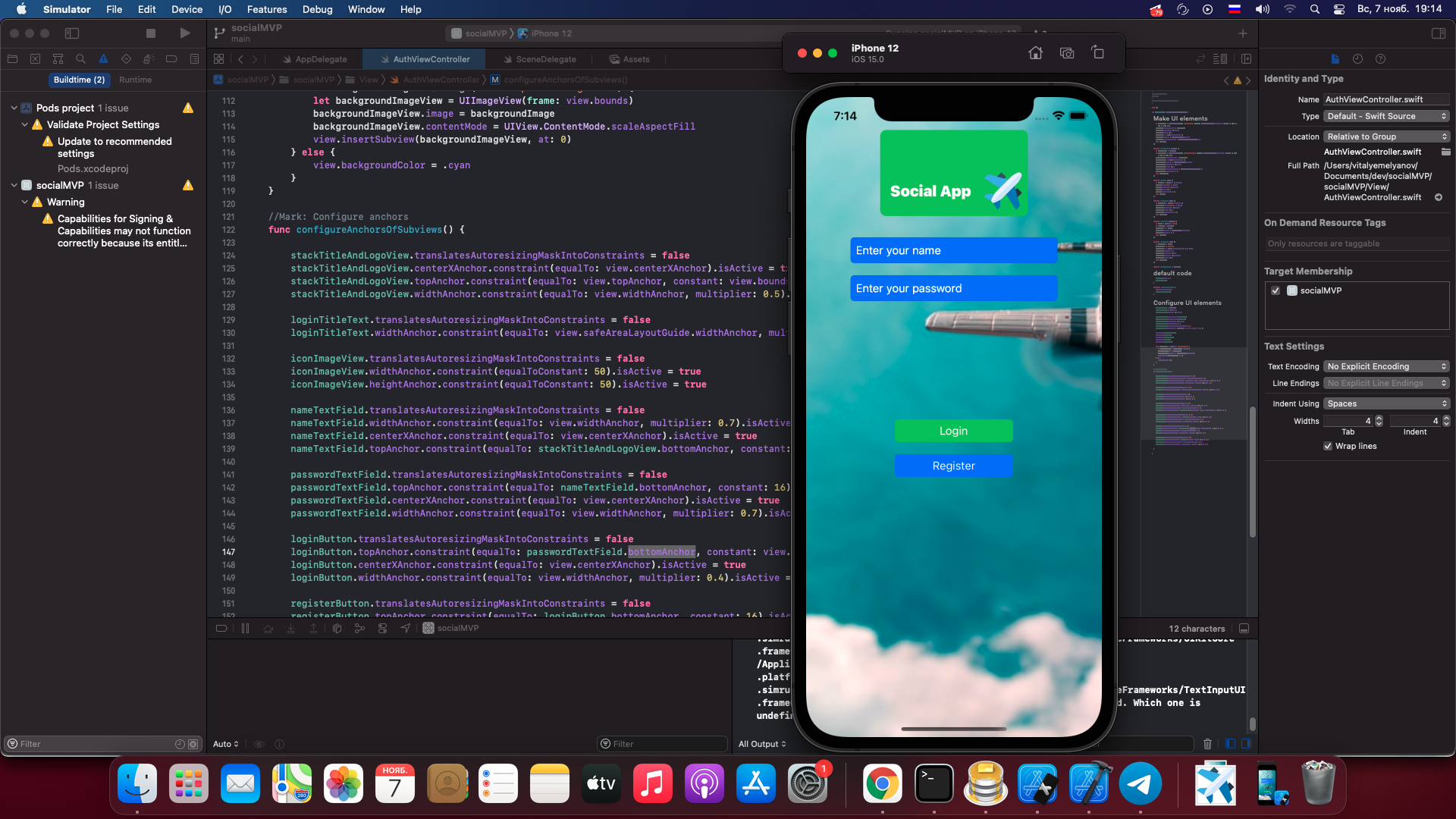
Task: Toggle the Xcode navigator sidebar button
Action: click(72, 33)
